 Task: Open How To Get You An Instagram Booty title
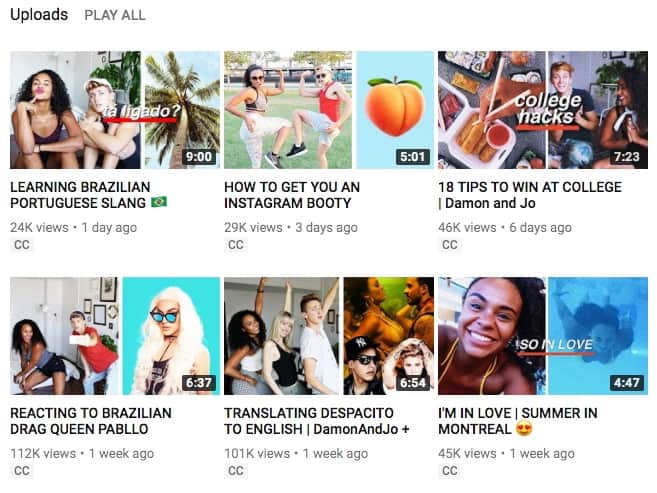[292, 195]
